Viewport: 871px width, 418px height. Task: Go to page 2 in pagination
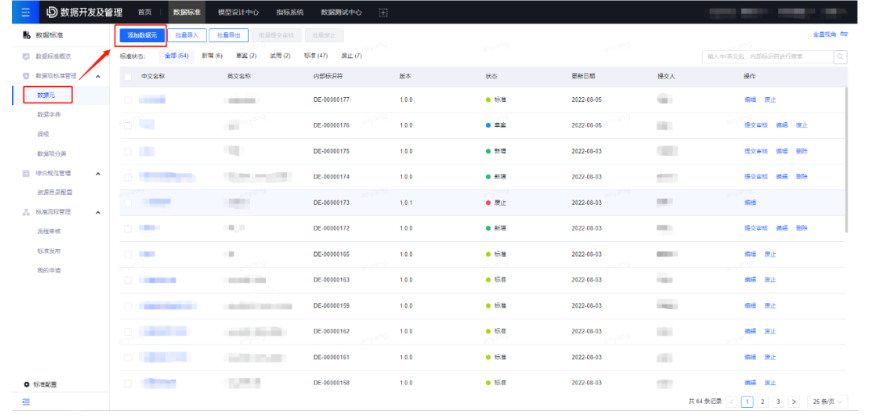tap(763, 401)
